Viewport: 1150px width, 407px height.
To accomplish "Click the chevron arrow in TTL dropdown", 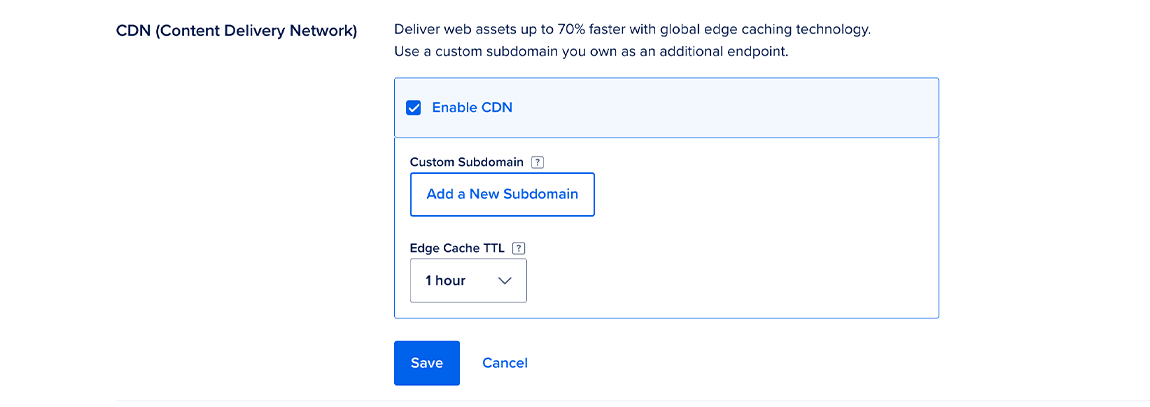I will [x=505, y=281].
